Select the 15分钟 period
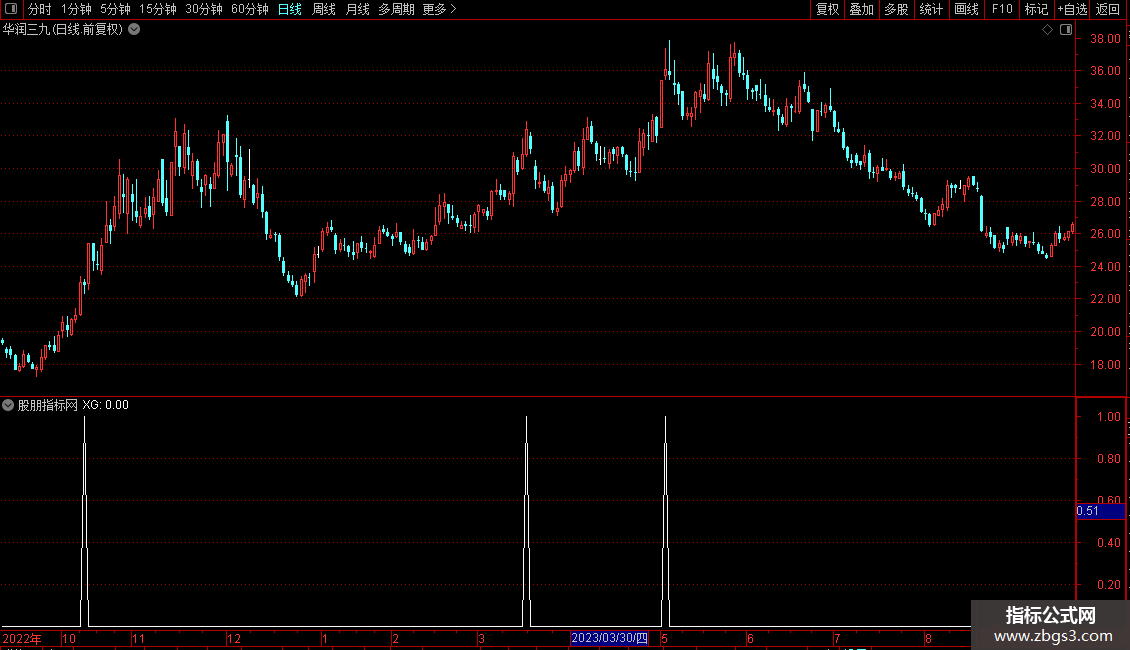Screen dimensions: 1130x650 [x=157, y=9]
